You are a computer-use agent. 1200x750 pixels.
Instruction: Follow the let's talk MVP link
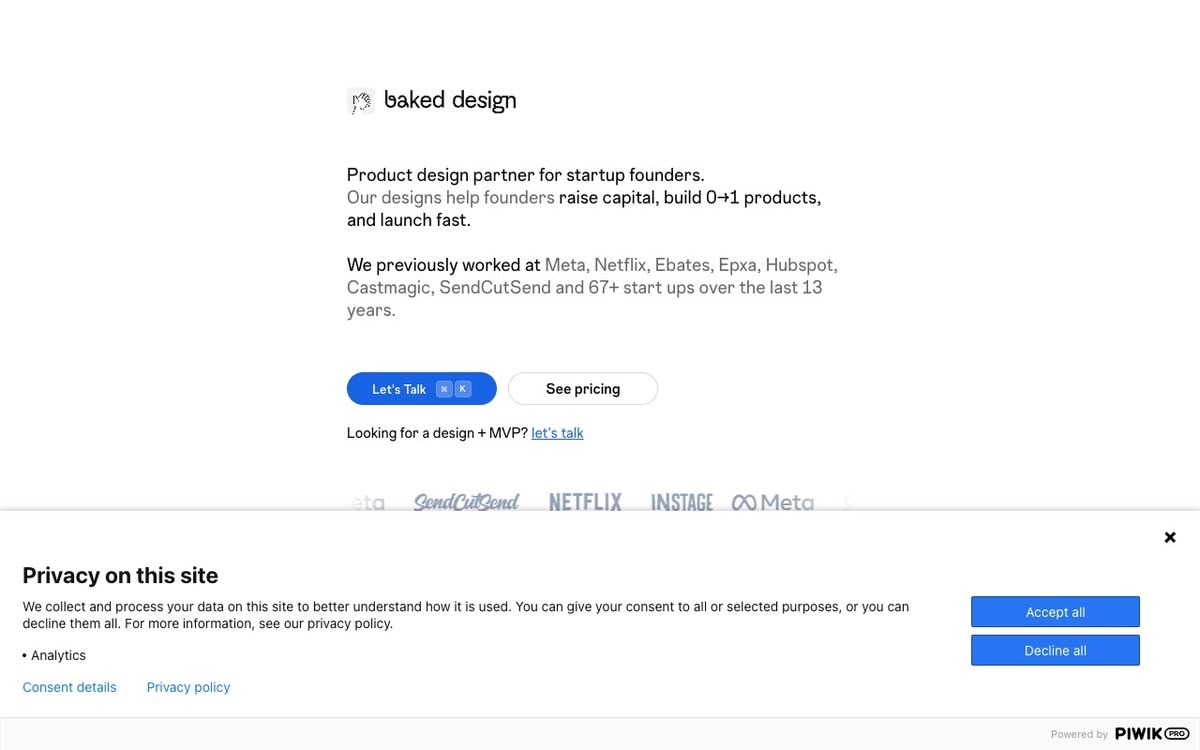point(557,433)
